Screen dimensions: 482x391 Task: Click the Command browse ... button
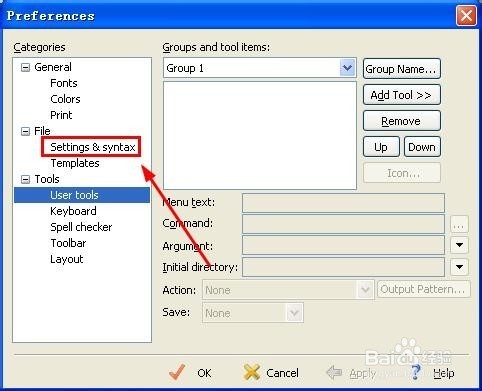[459, 224]
